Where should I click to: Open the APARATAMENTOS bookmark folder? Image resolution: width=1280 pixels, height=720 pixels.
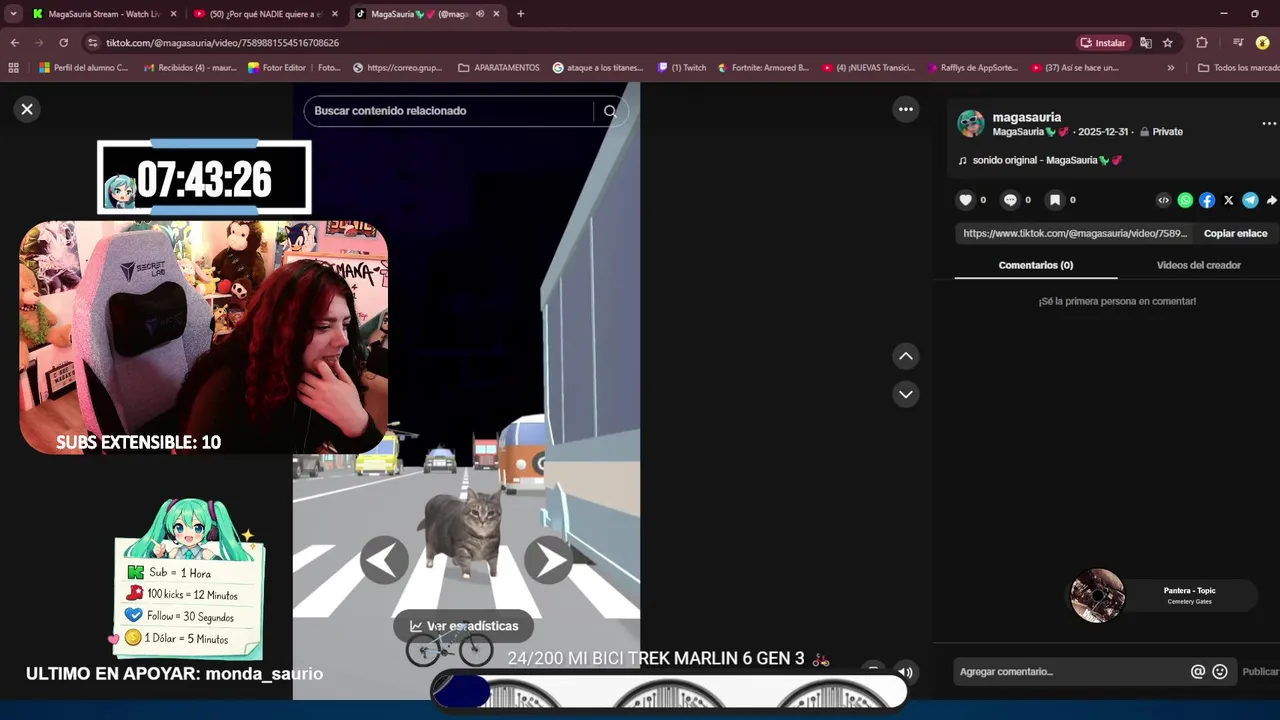click(x=499, y=68)
